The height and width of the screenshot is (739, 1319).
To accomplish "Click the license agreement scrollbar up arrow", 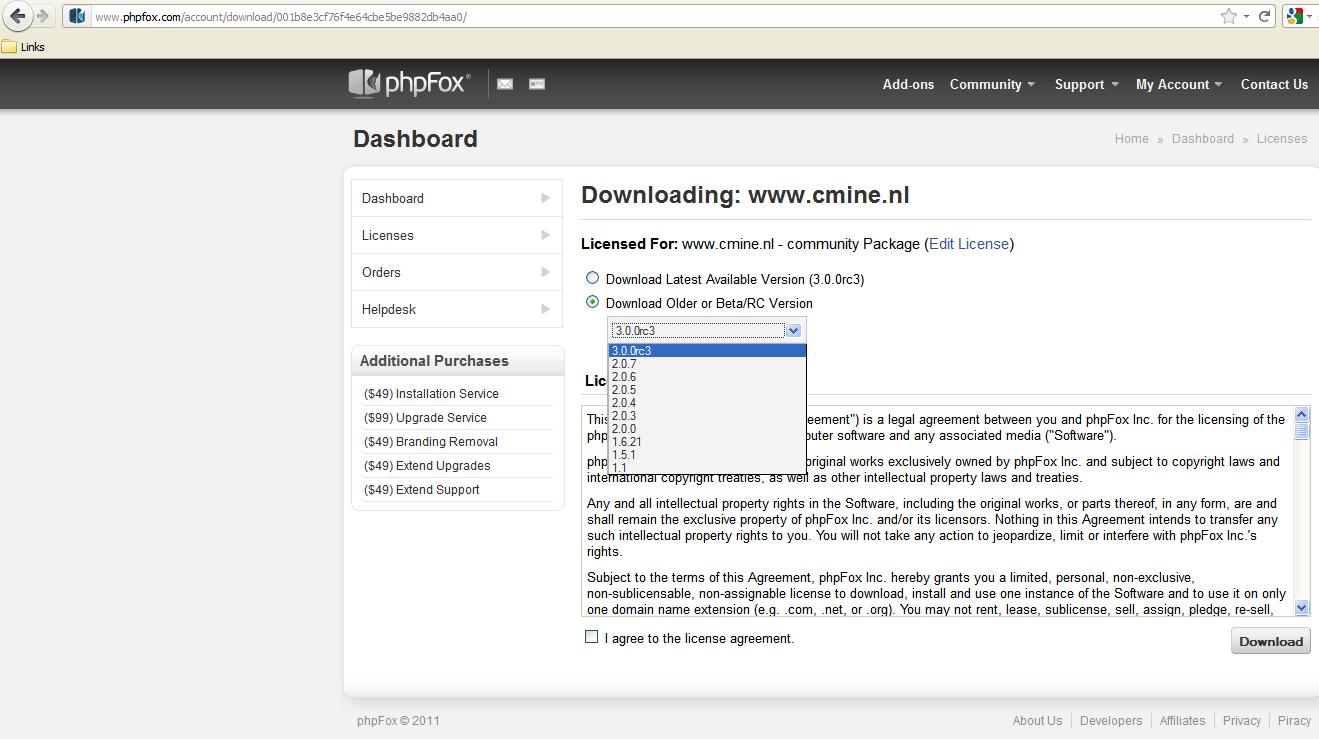I will click(1301, 414).
